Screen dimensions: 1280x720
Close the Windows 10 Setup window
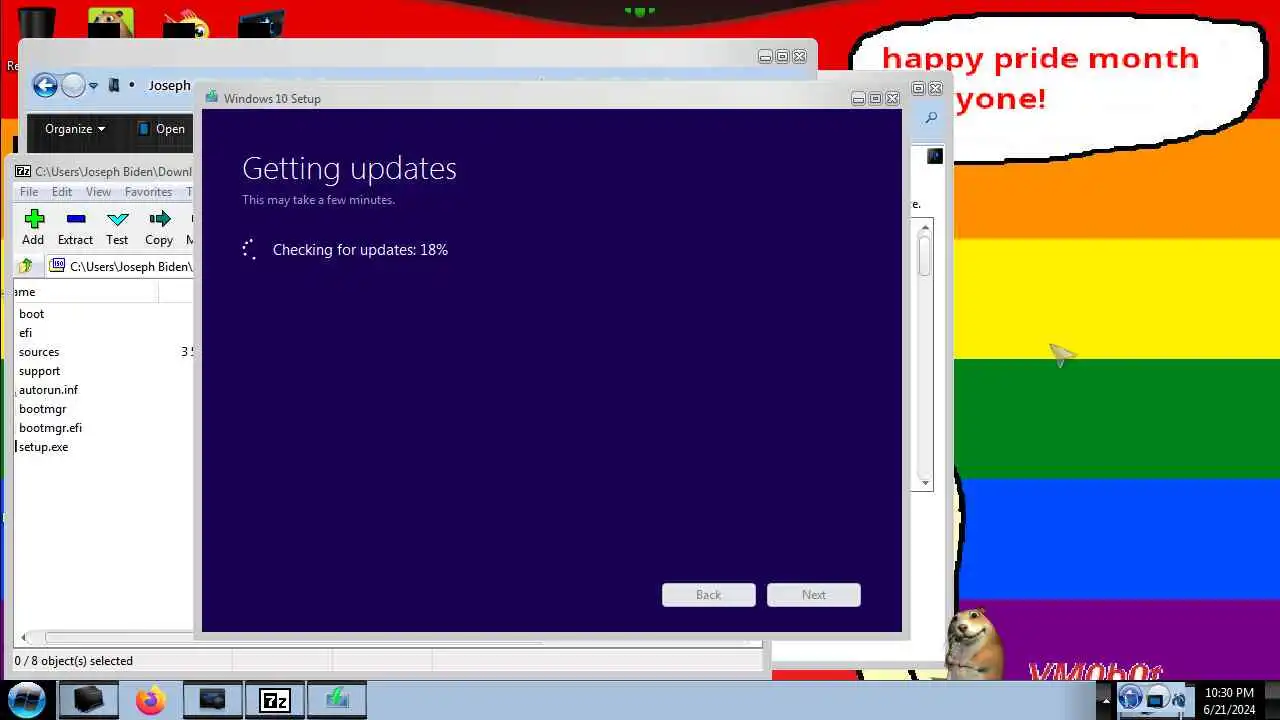[892, 98]
